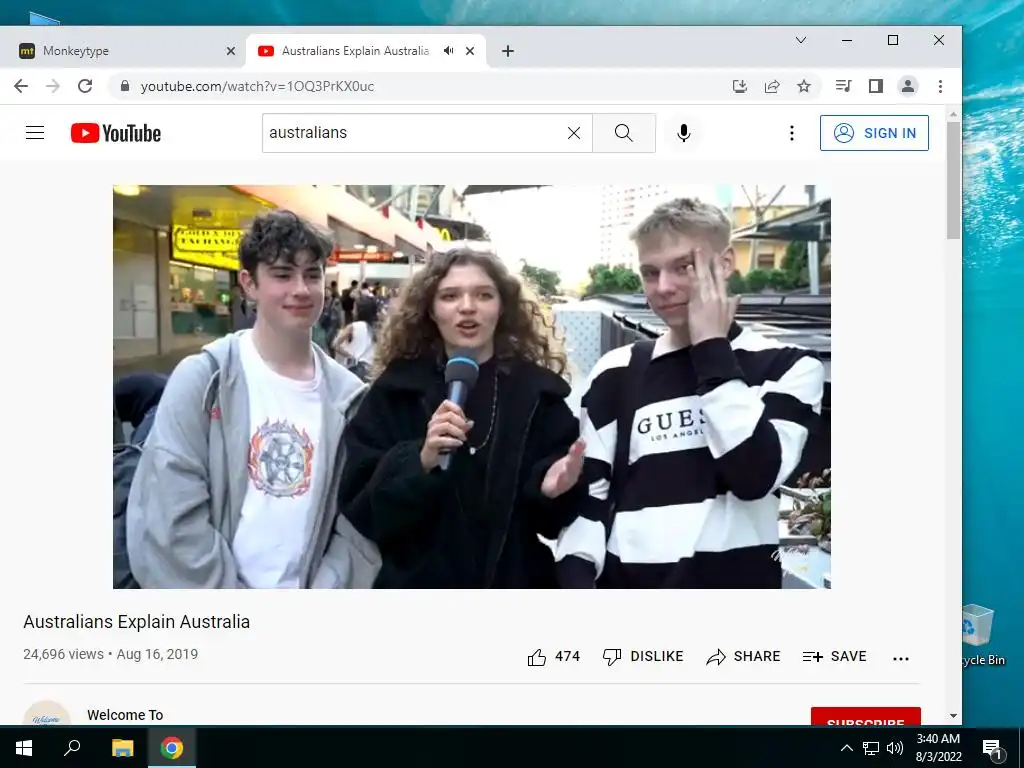Click the video title text
Screen dimensions: 1024x768
[x=136, y=622]
